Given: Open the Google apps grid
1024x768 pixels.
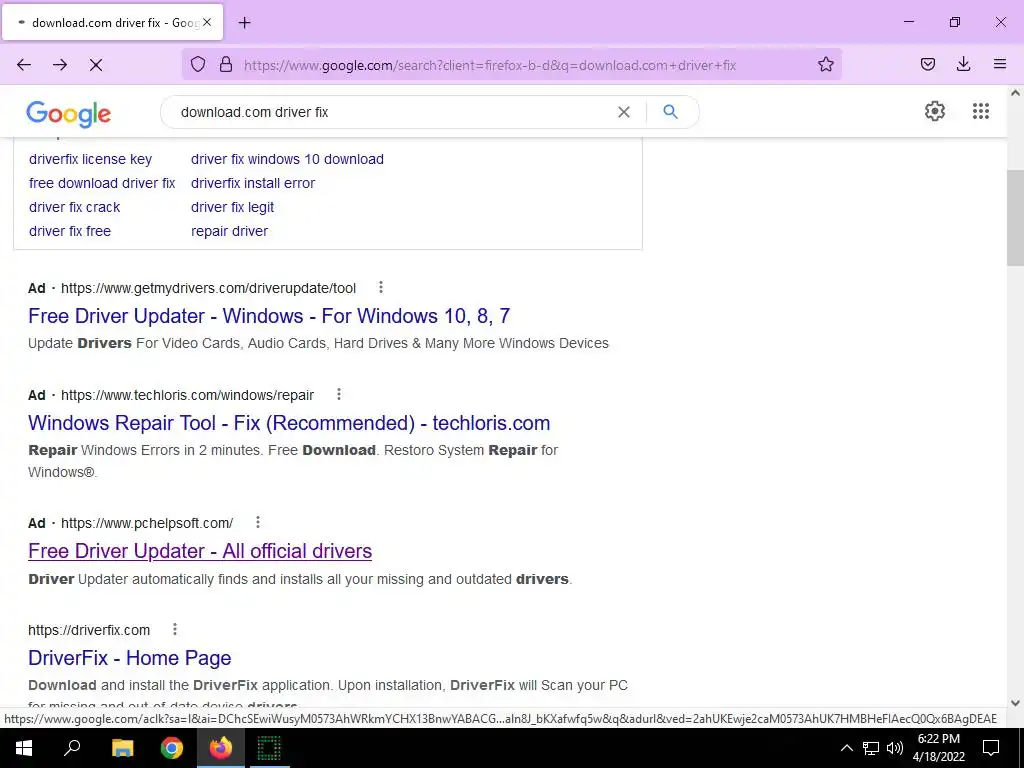Looking at the screenshot, I should pyautogui.click(x=980, y=111).
